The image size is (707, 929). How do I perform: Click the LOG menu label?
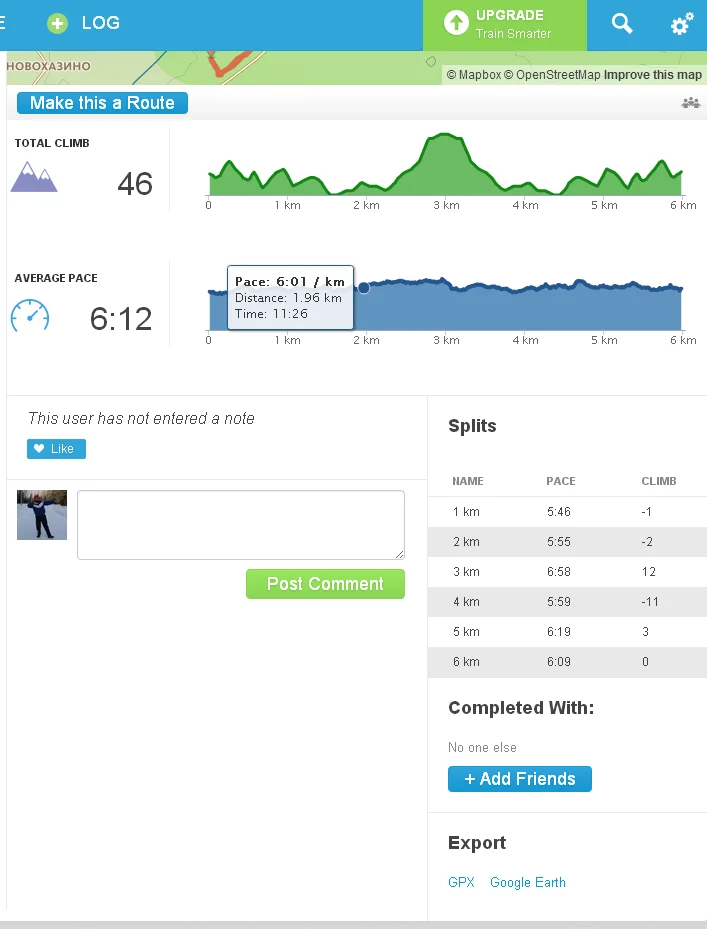tap(101, 23)
